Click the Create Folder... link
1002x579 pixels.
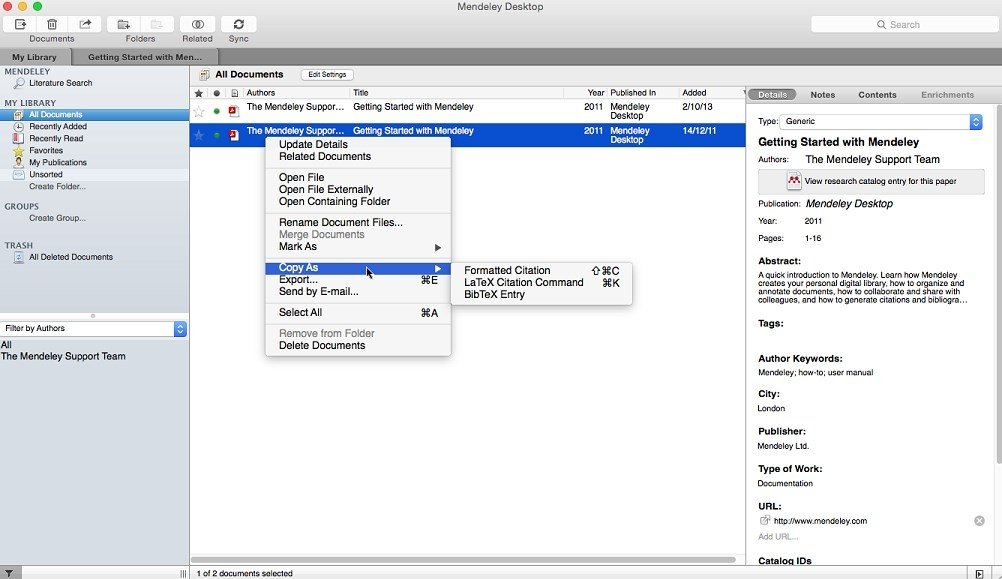click(x=58, y=187)
